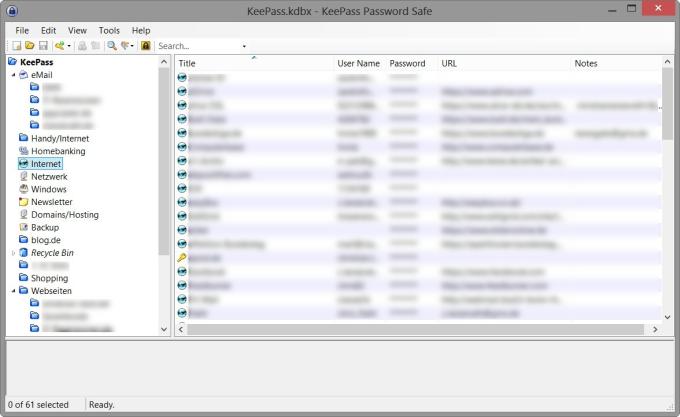The width and height of the screenshot is (680, 417).
Task: Click the entry list vertical scrollbar thumb
Action: pos(667,104)
